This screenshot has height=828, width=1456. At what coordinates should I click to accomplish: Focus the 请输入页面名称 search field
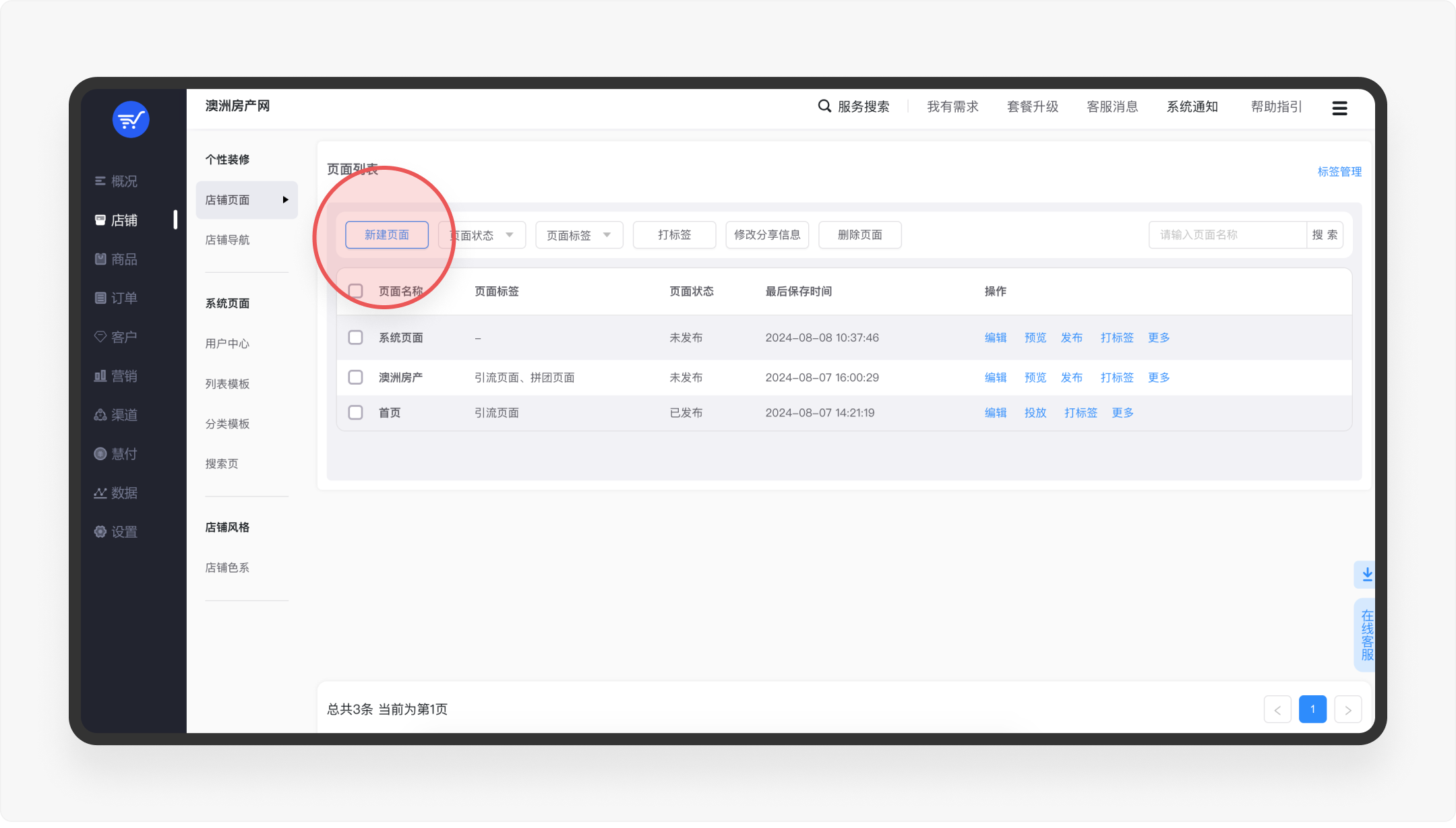point(1227,235)
